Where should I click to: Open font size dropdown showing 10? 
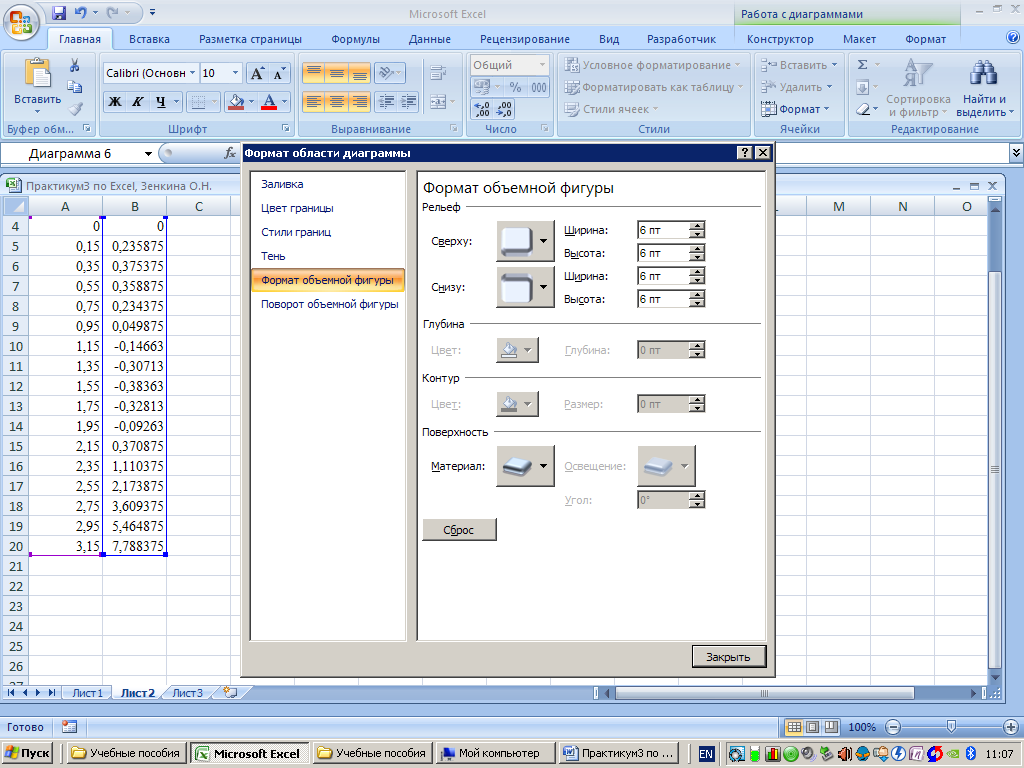(235, 73)
